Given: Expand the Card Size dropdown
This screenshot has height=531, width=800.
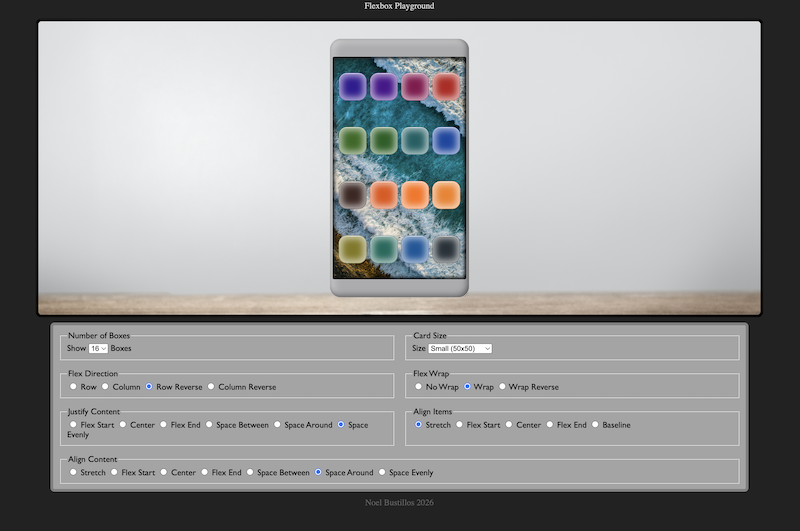Looking at the screenshot, I should pyautogui.click(x=460, y=349).
